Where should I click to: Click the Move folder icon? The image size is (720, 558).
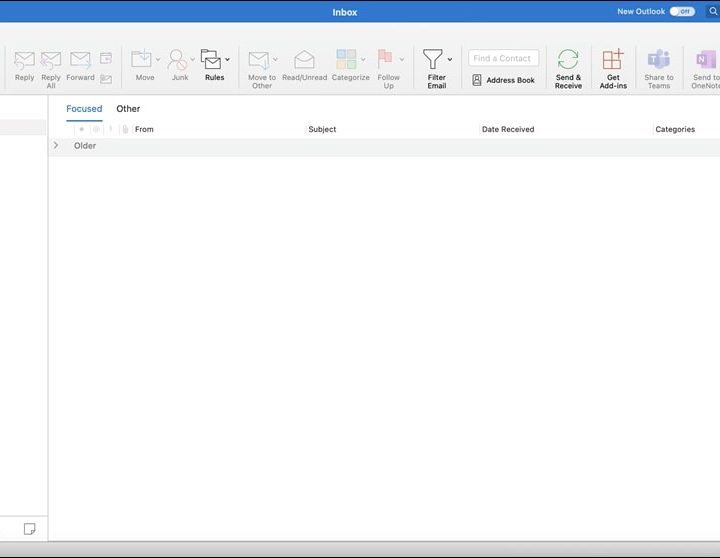(x=141, y=59)
